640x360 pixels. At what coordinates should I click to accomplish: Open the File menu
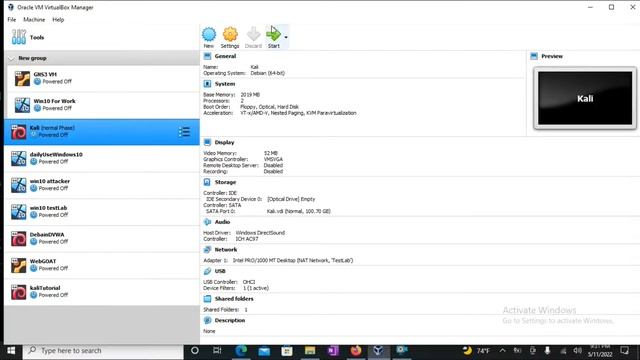click(12, 20)
